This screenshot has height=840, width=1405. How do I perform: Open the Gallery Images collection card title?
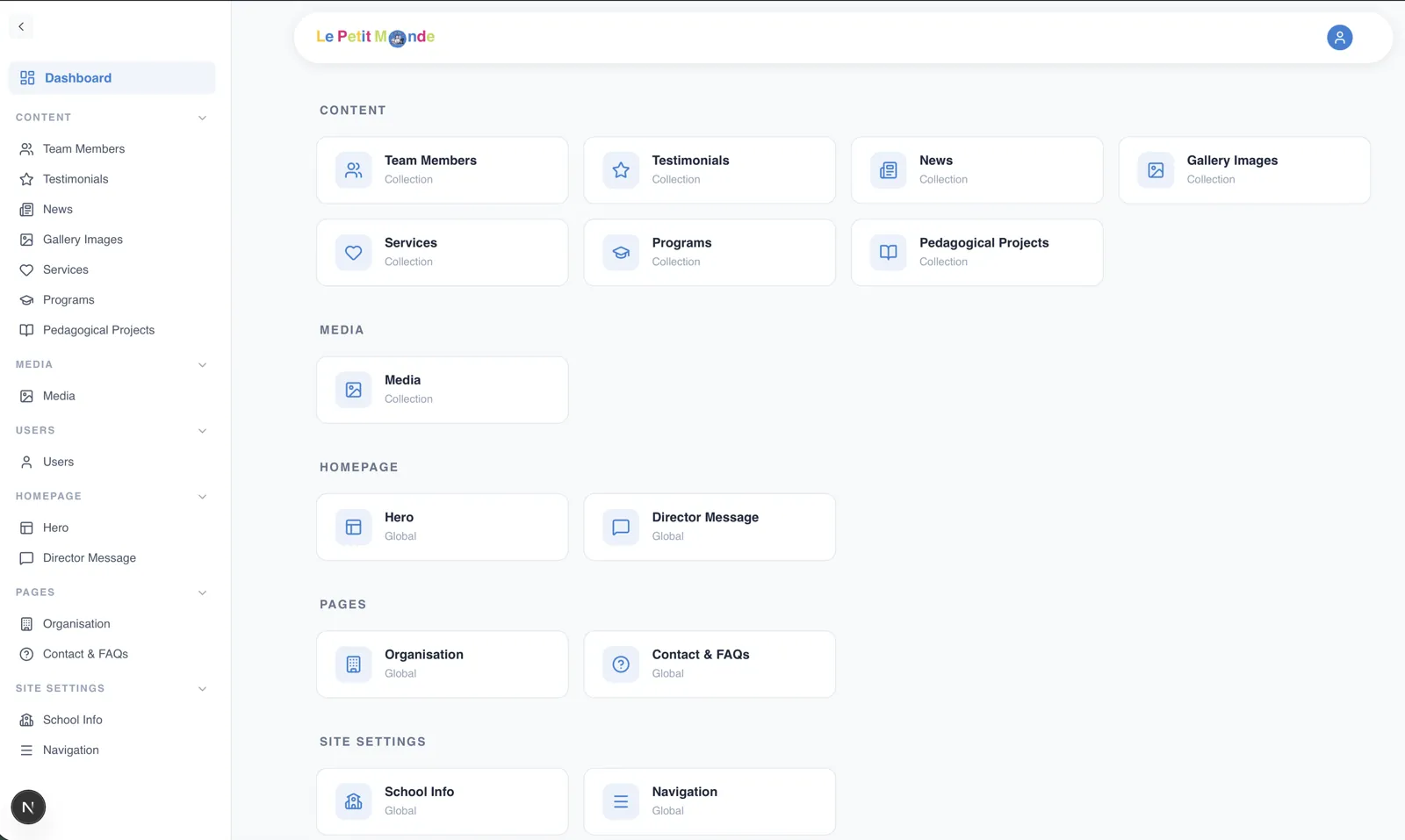(x=1232, y=161)
